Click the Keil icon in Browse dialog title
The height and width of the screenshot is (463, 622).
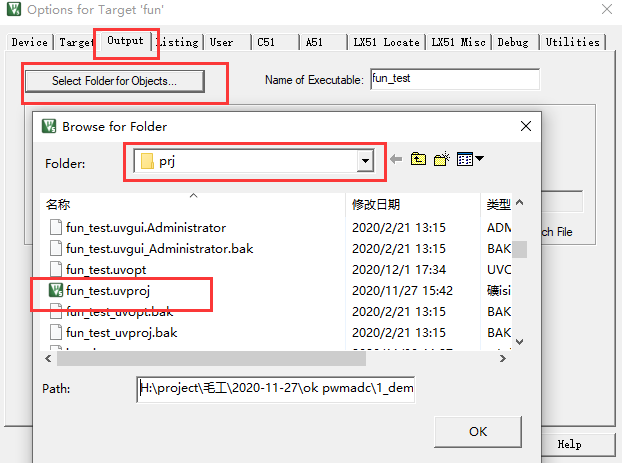[x=49, y=126]
